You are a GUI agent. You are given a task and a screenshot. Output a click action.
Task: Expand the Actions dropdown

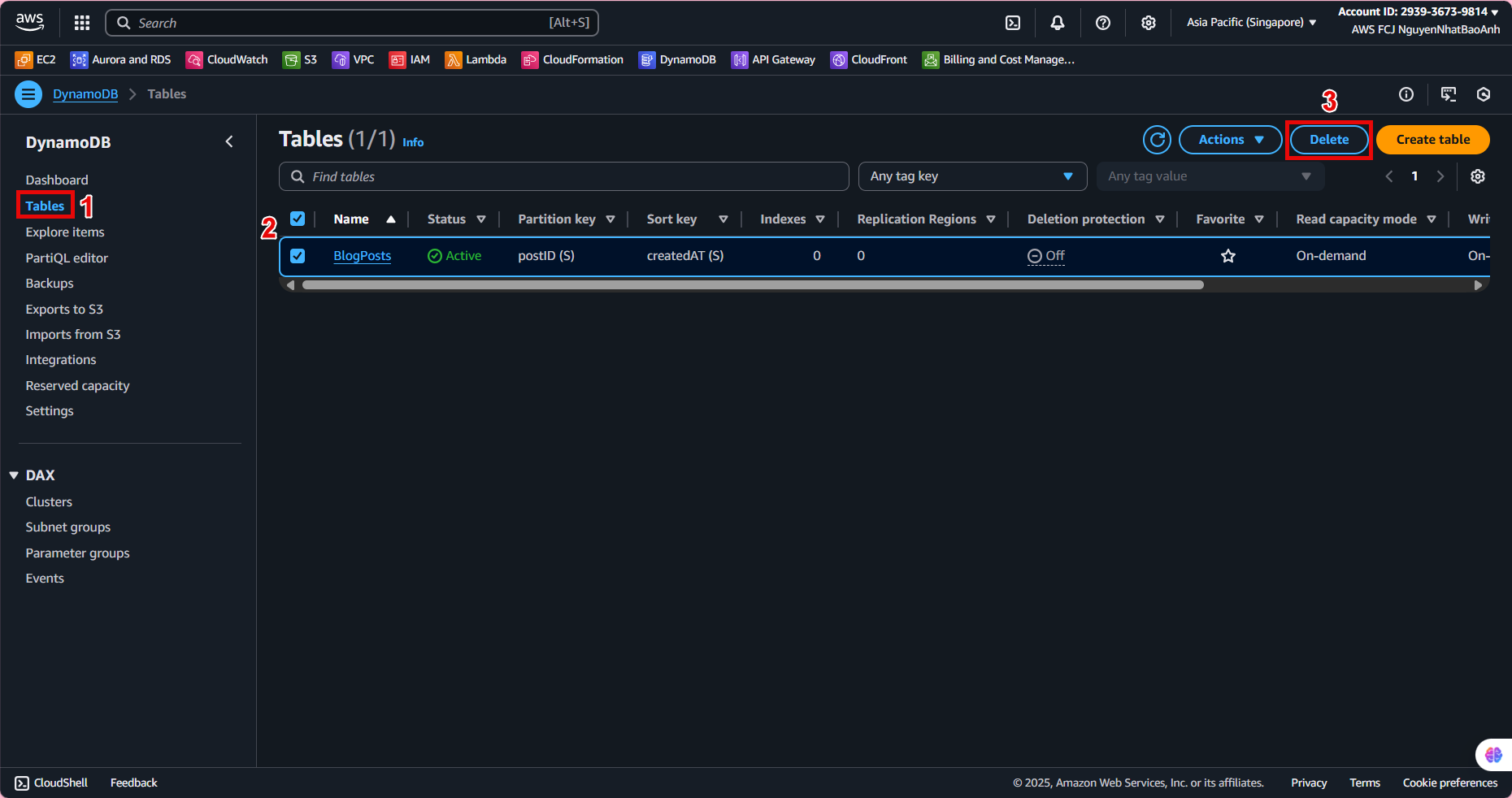1230,140
